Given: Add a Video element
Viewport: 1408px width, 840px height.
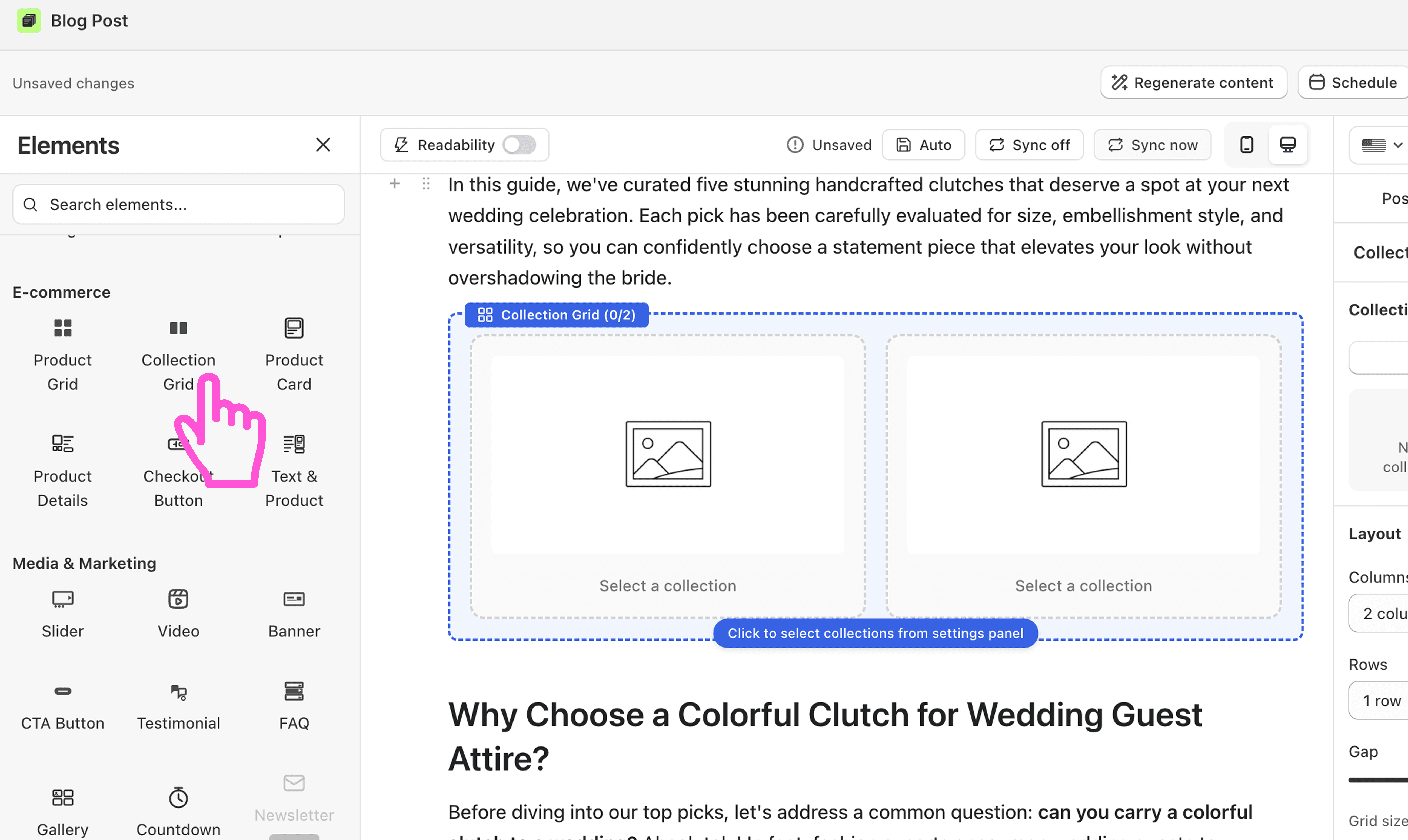Looking at the screenshot, I should [x=178, y=614].
